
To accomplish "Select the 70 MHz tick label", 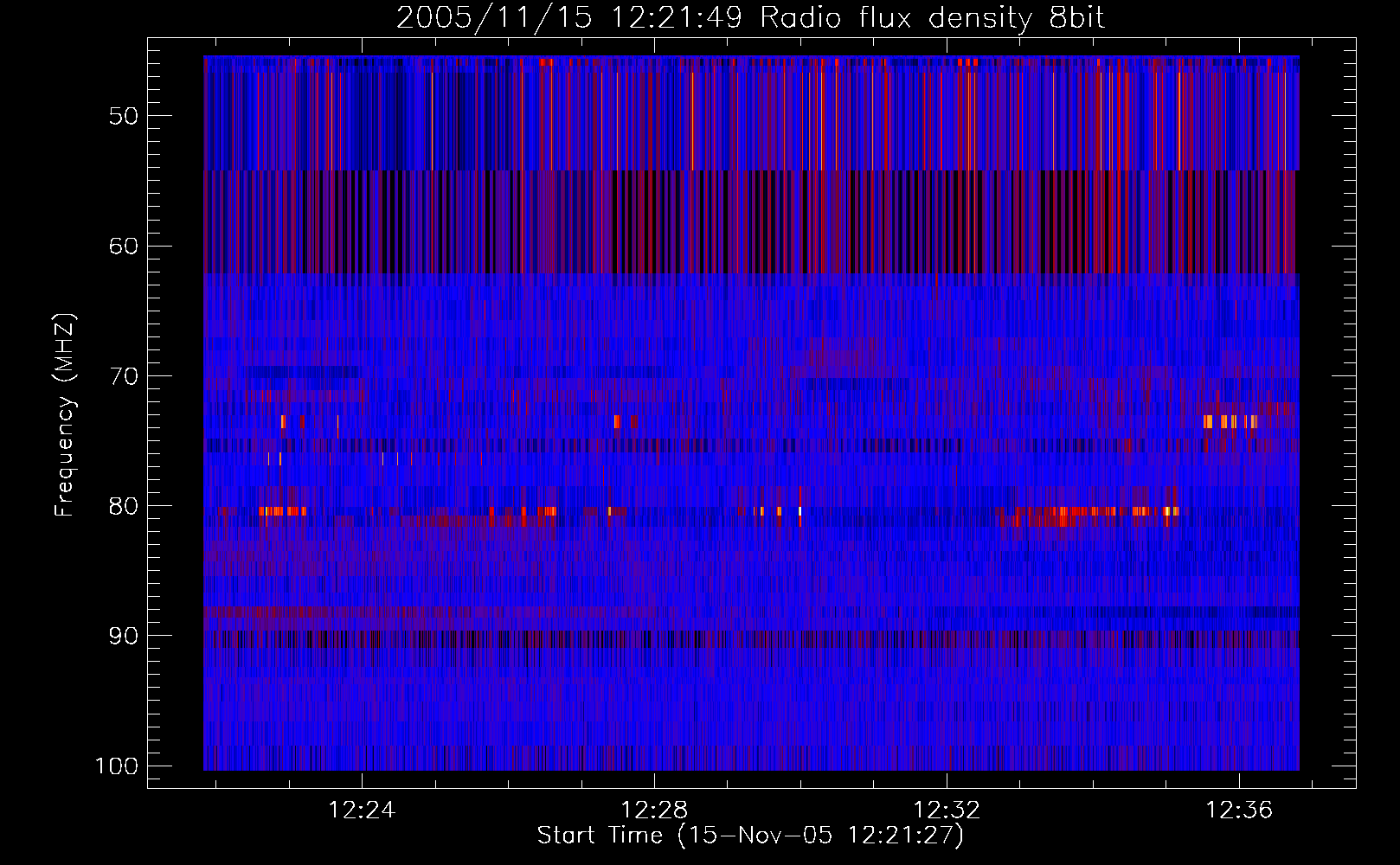I will (x=124, y=376).
